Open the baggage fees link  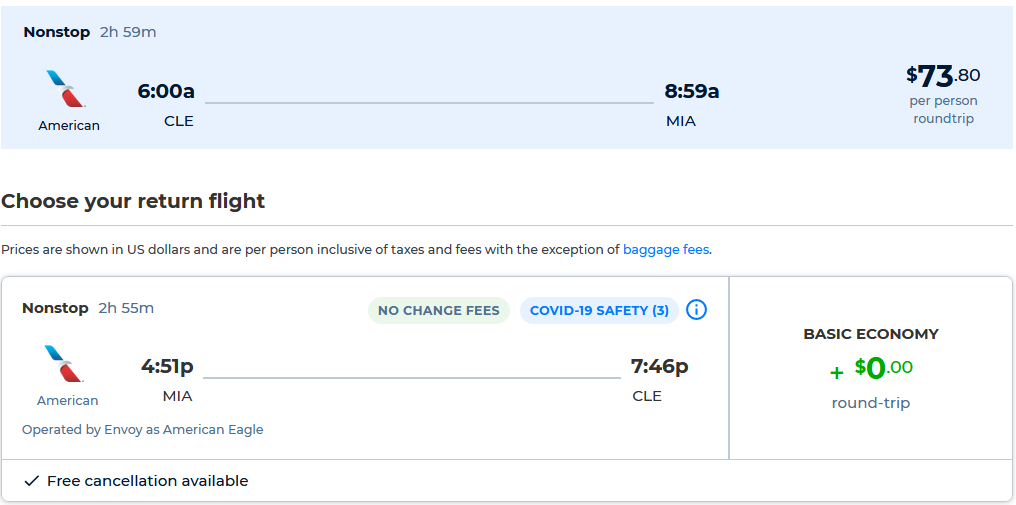click(x=666, y=249)
